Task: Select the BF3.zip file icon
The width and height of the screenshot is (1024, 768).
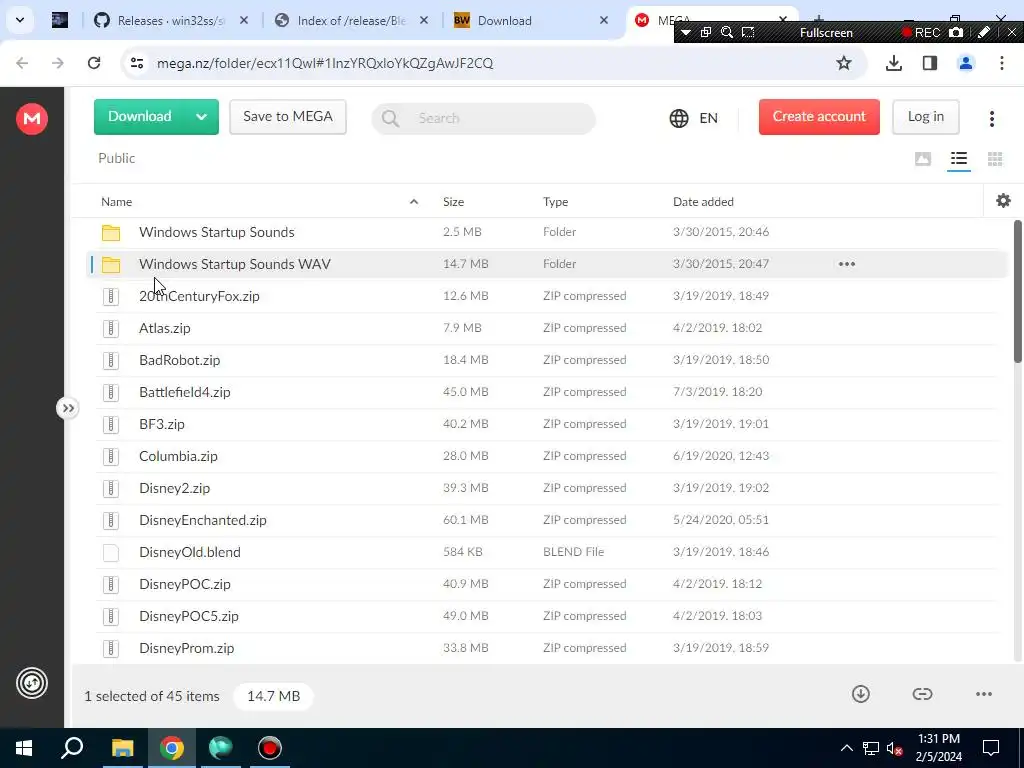Action: pos(111,424)
